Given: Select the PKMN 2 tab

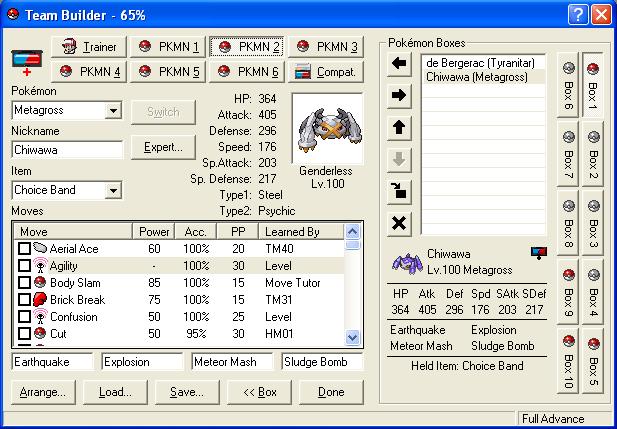Looking at the screenshot, I should tap(247, 47).
